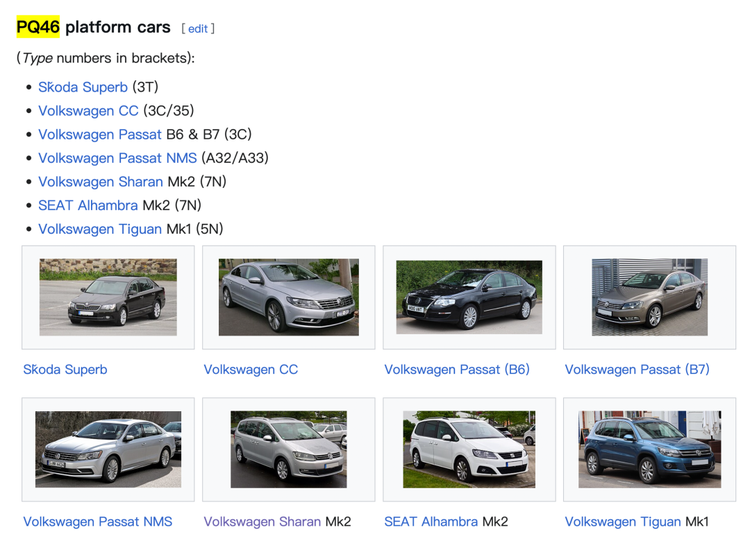This screenshot has height=536, width=750.
Task: Open the white SEAT Alhambra photo
Action: click(469, 449)
